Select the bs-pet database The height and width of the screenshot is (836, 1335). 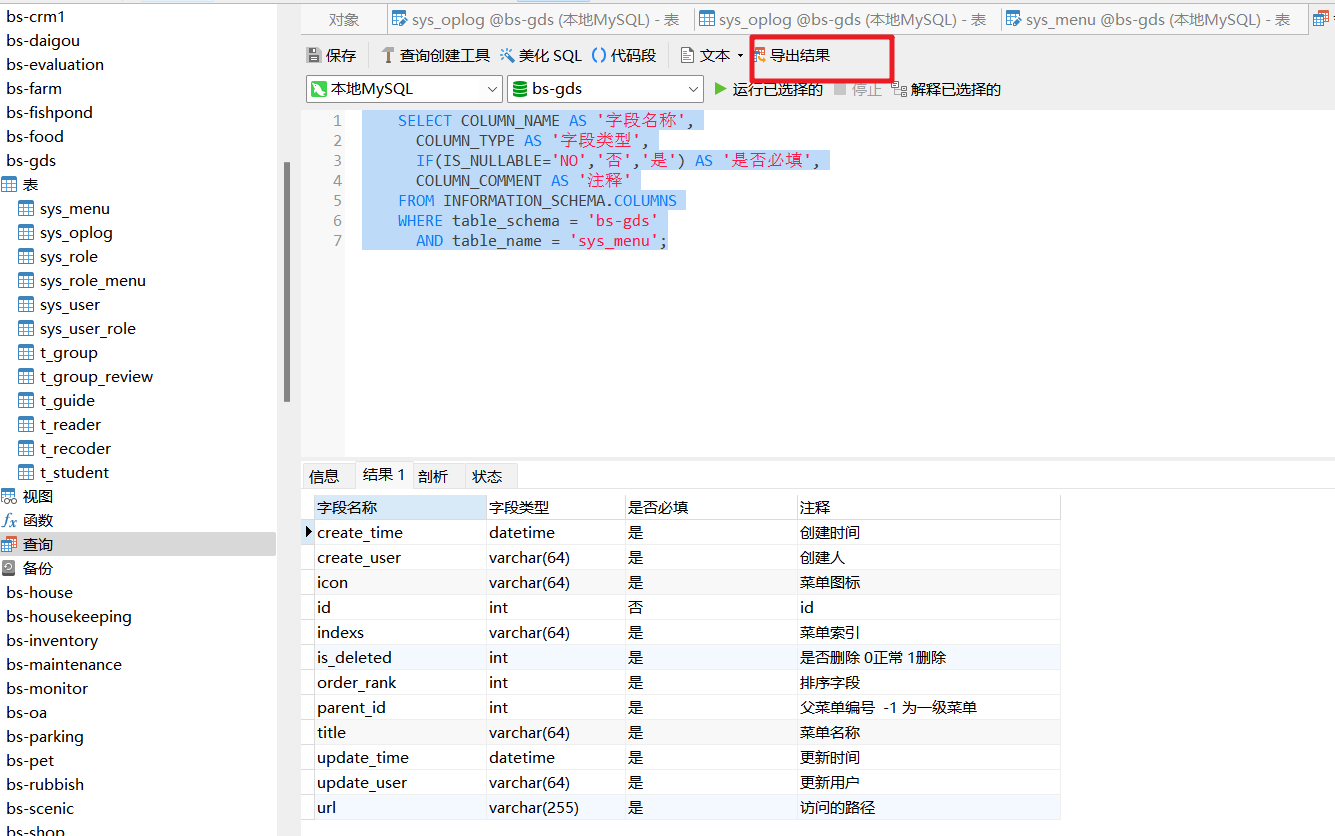pyautogui.click(x=30, y=761)
